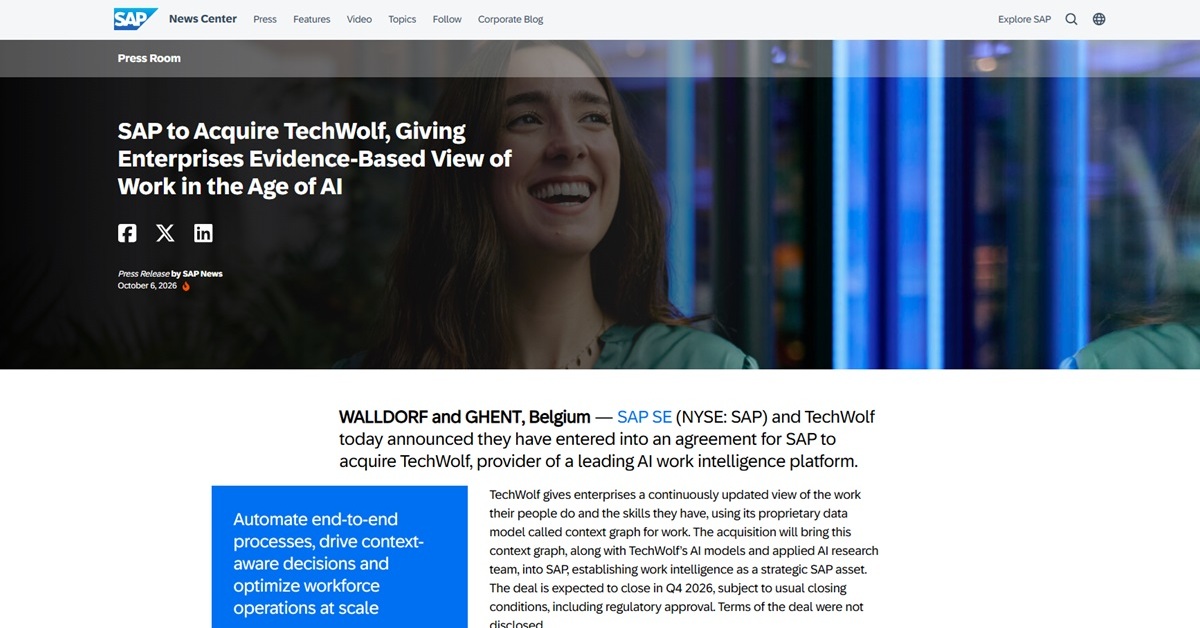Open the search icon in header
This screenshot has width=1200, height=628.
point(1071,19)
